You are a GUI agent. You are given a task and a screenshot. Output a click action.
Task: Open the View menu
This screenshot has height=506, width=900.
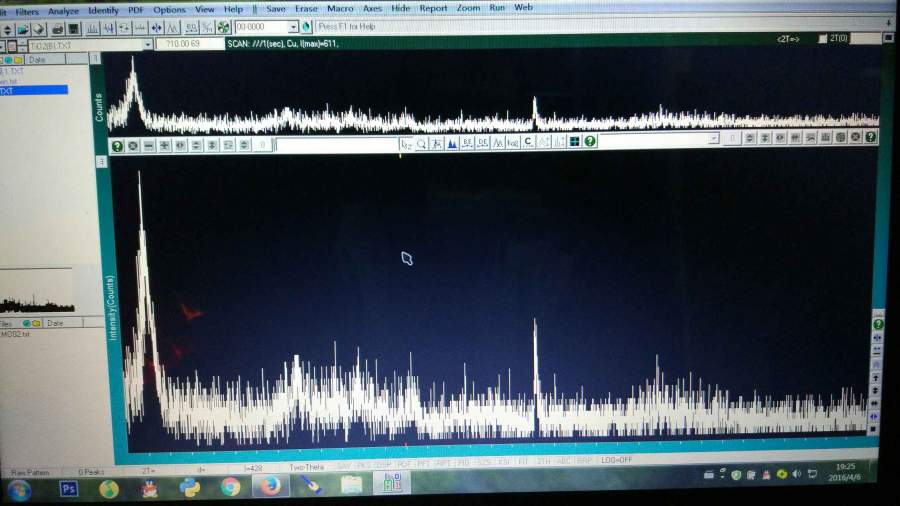[x=204, y=9]
